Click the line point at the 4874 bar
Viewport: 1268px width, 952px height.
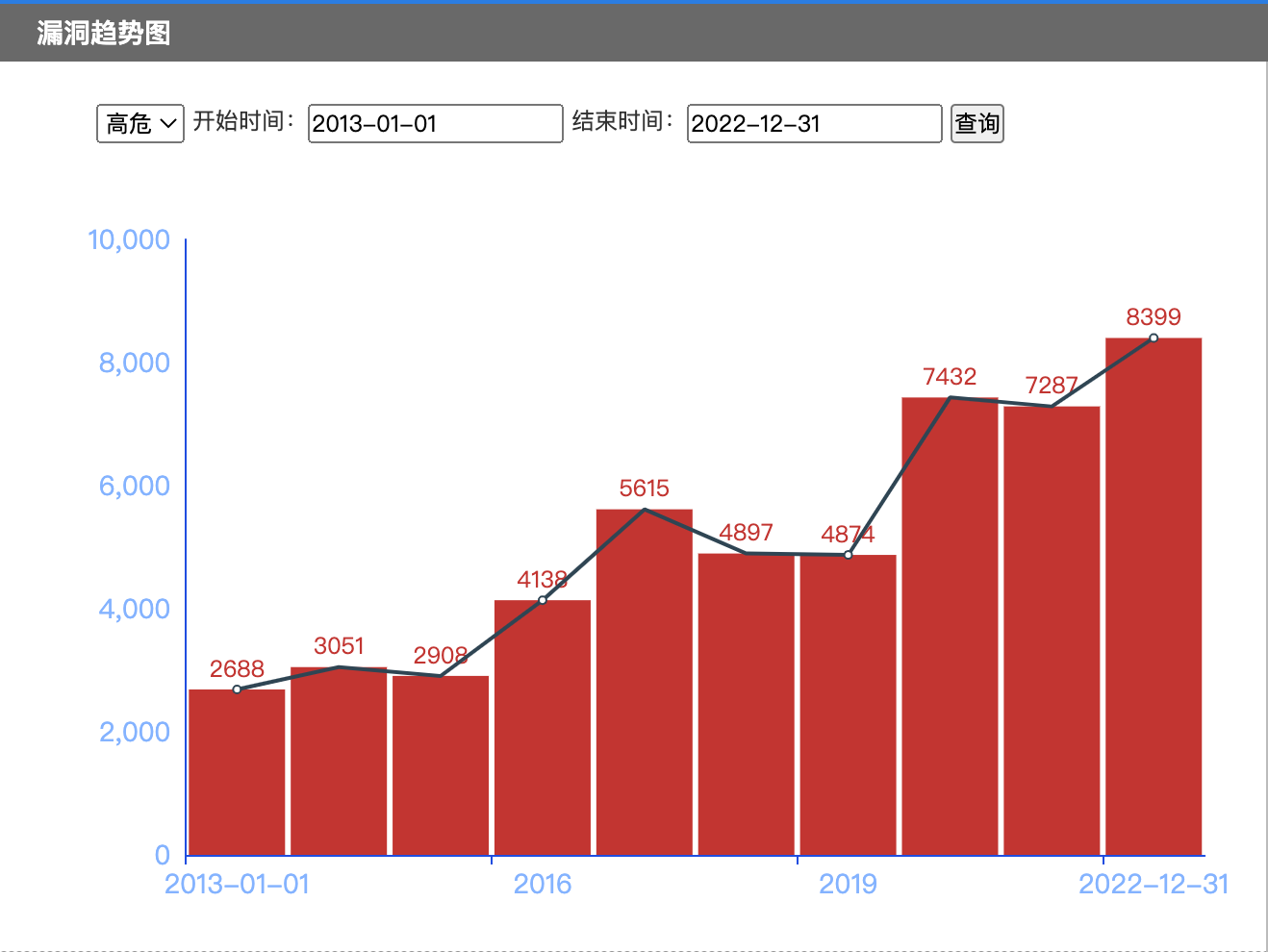point(849,555)
